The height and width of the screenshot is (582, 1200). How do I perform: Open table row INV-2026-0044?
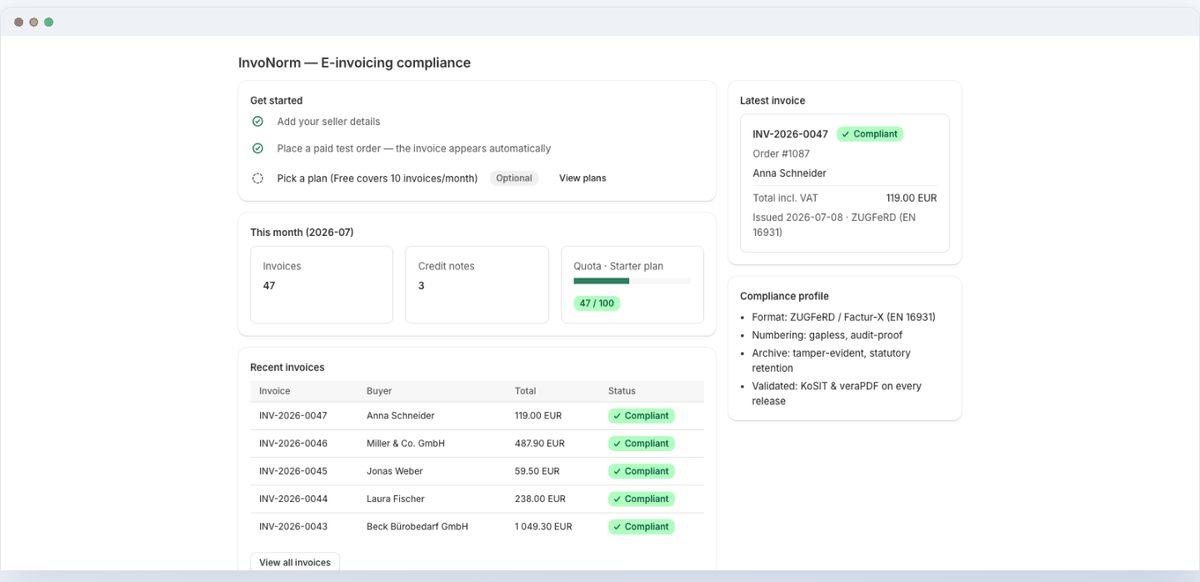click(x=477, y=499)
